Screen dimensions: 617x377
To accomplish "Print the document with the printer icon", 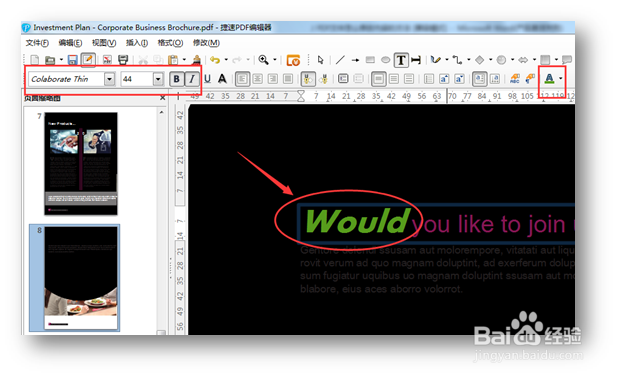I will point(123,60).
